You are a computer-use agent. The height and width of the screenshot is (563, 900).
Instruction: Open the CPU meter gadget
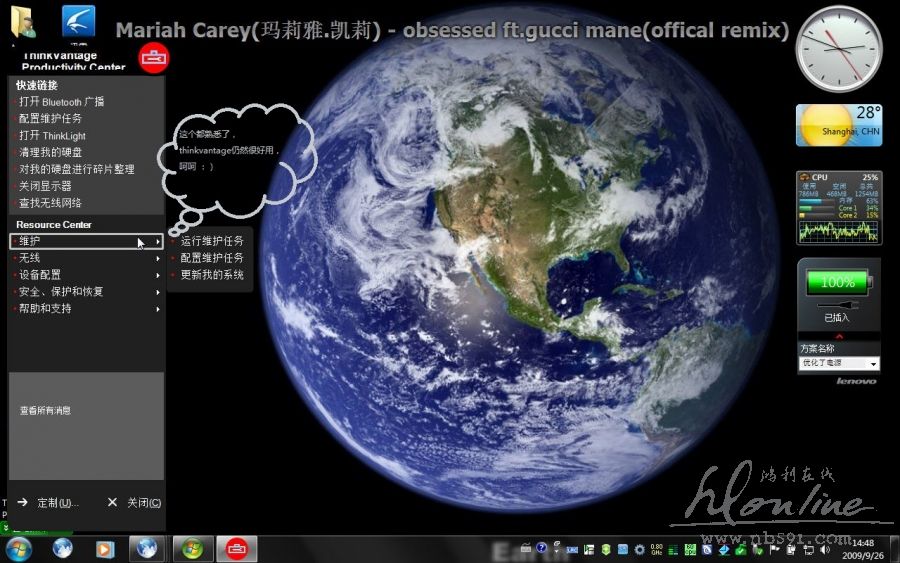(x=839, y=207)
